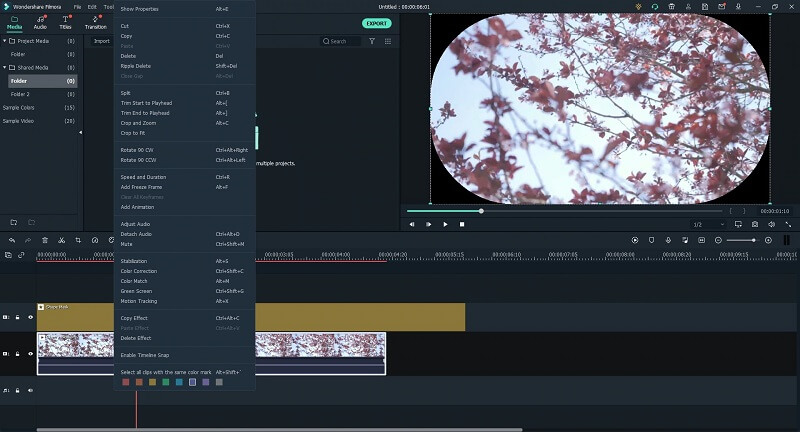Pick the green color mark swatch
Screen dimensions: 800x432
click(x=165, y=381)
